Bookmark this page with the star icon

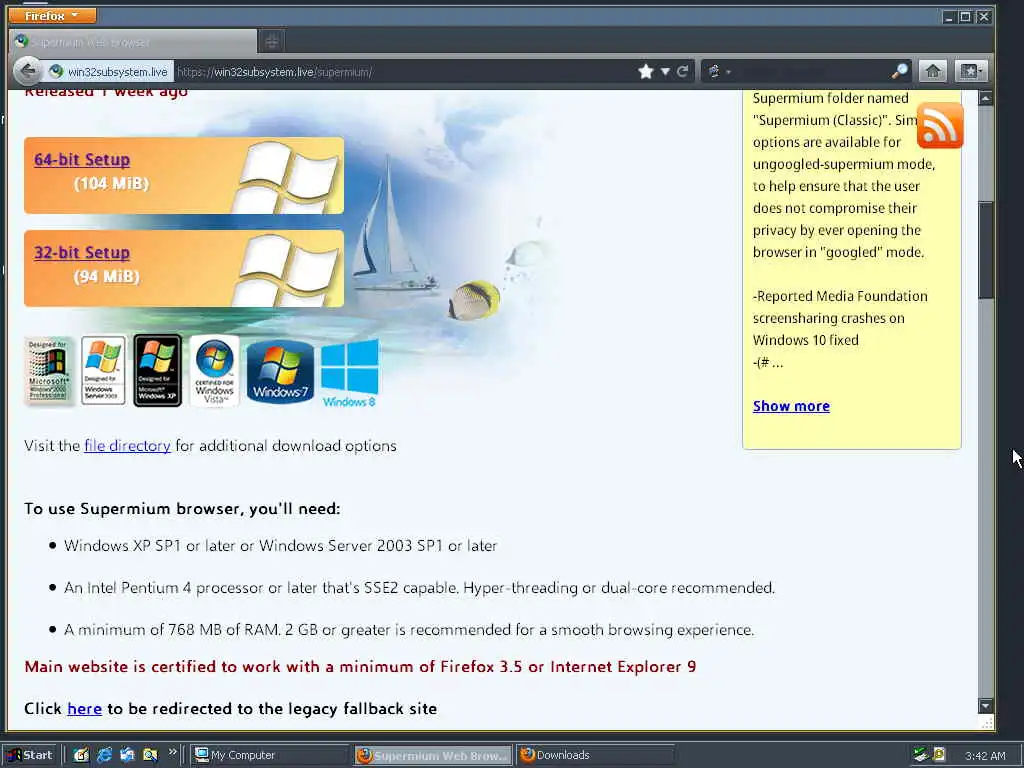pyautogui.click(x=646, y=71)
